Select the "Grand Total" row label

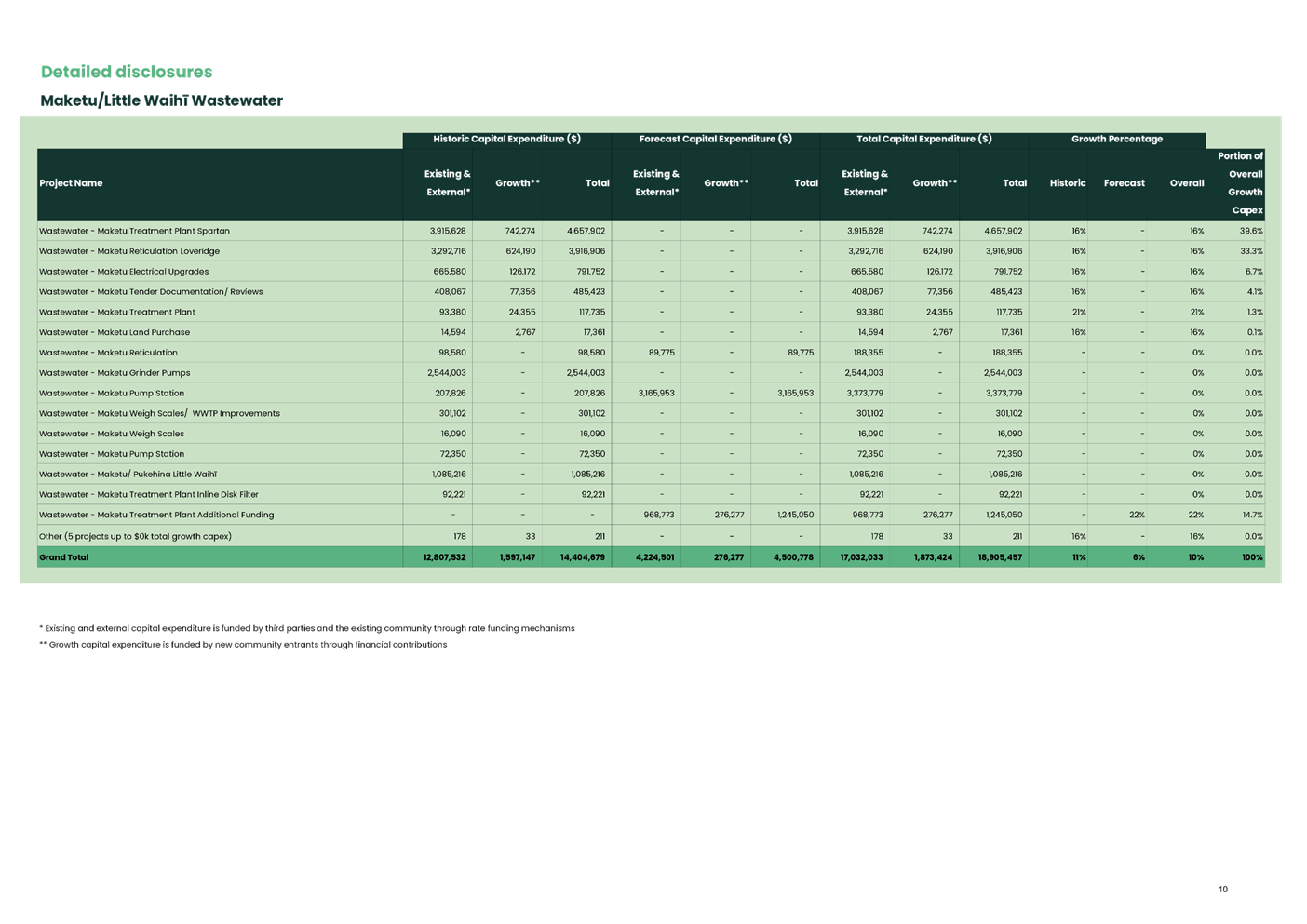click(63, 557)
